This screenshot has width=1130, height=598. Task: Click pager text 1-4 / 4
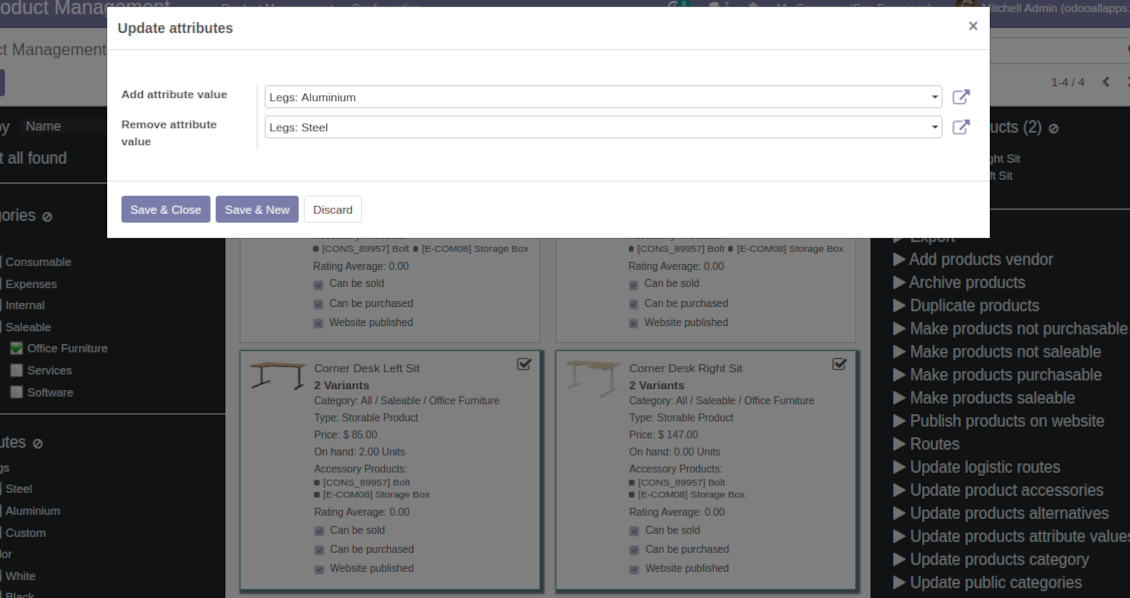tap(1067, 82)
